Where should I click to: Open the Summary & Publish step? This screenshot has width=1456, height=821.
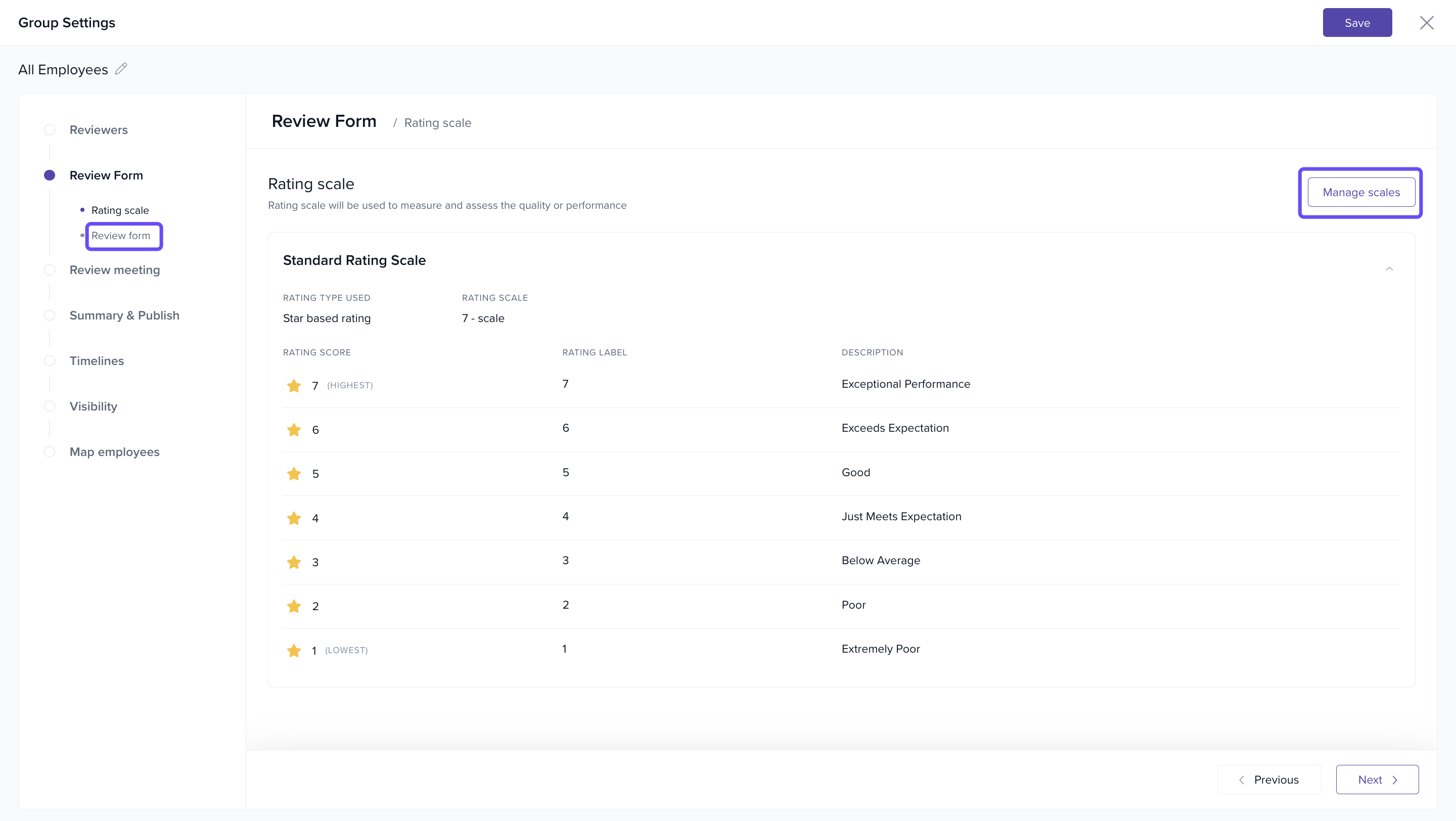tap(124, 315)
